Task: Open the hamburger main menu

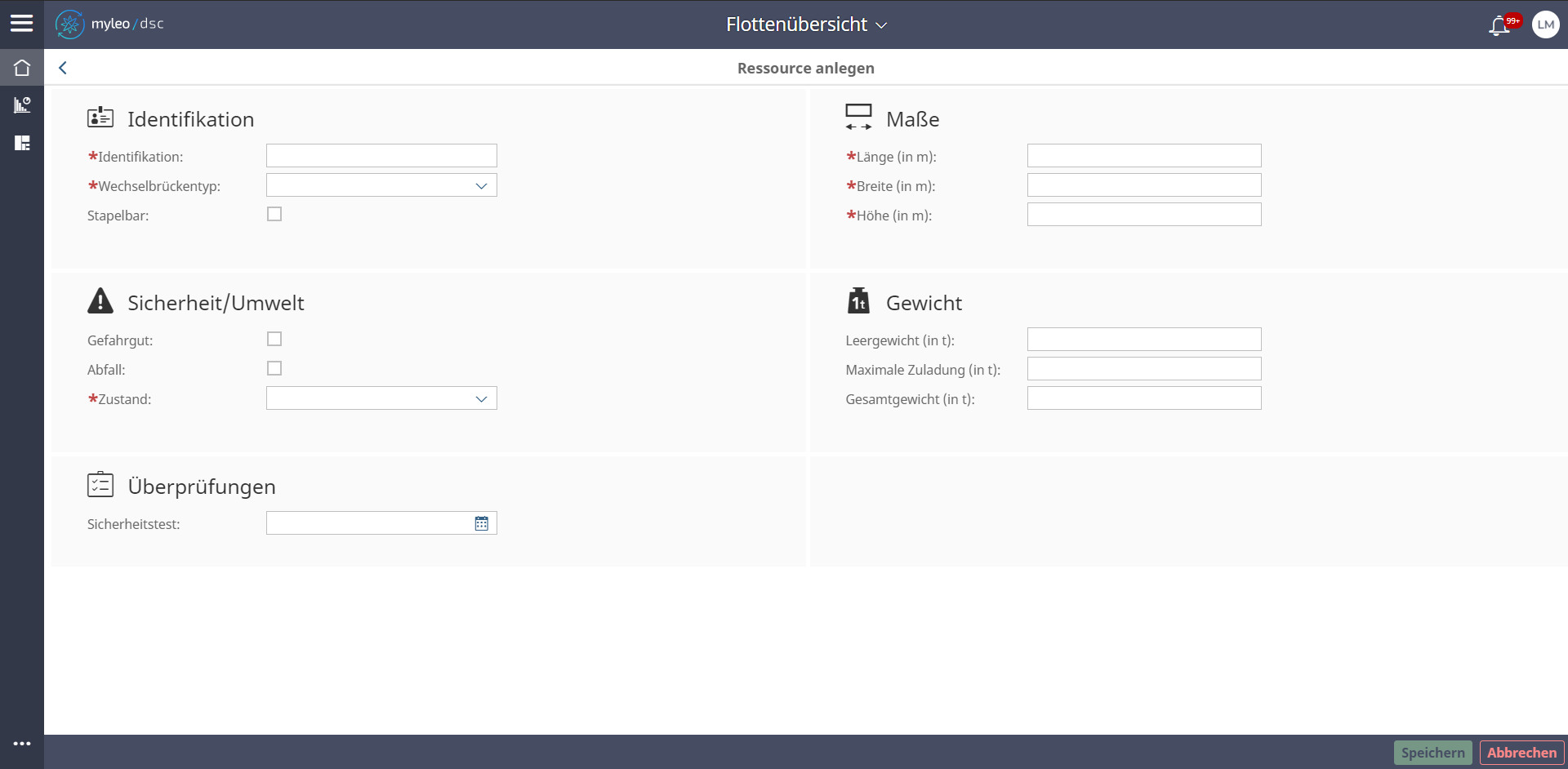Action: click(22, 24)
